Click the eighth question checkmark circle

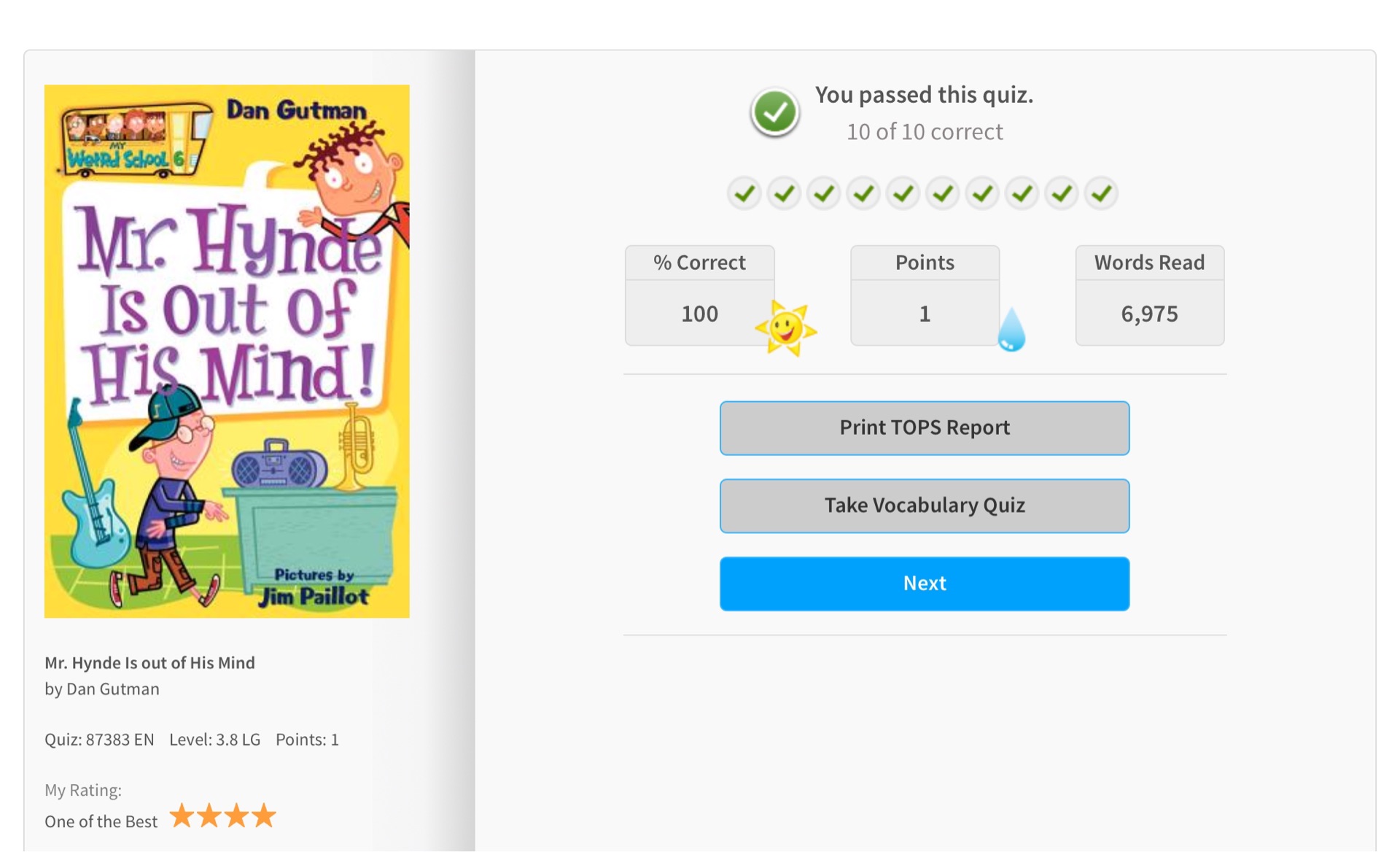point(1022,193)
